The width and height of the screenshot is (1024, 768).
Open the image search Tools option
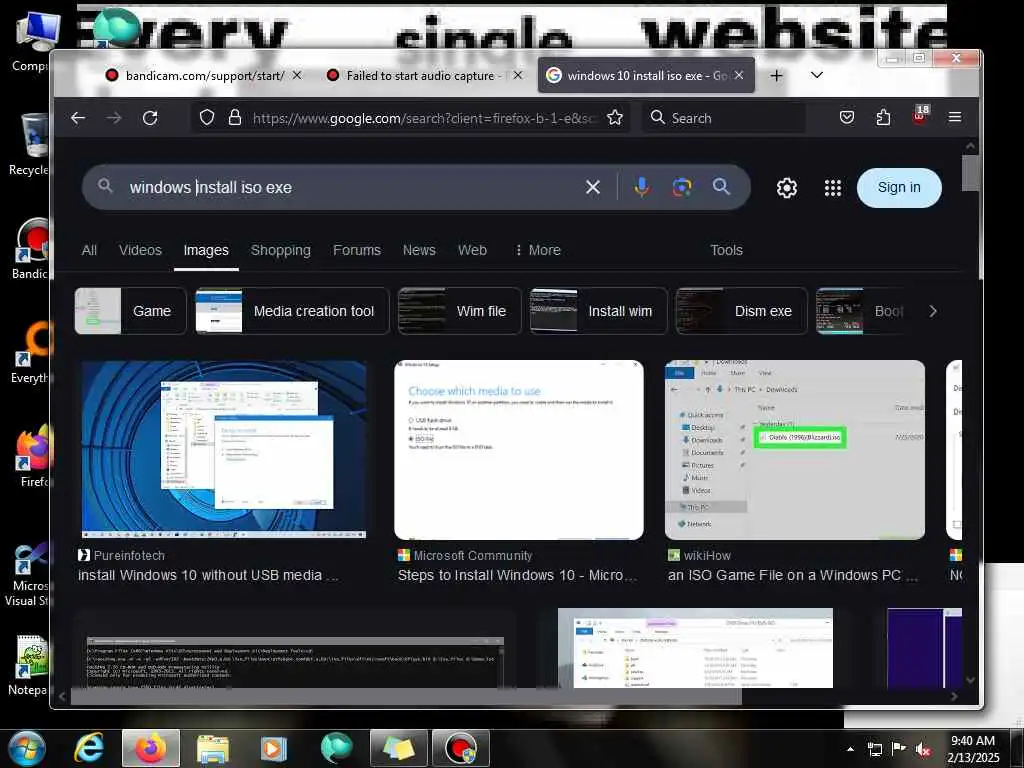pos(726,250)
